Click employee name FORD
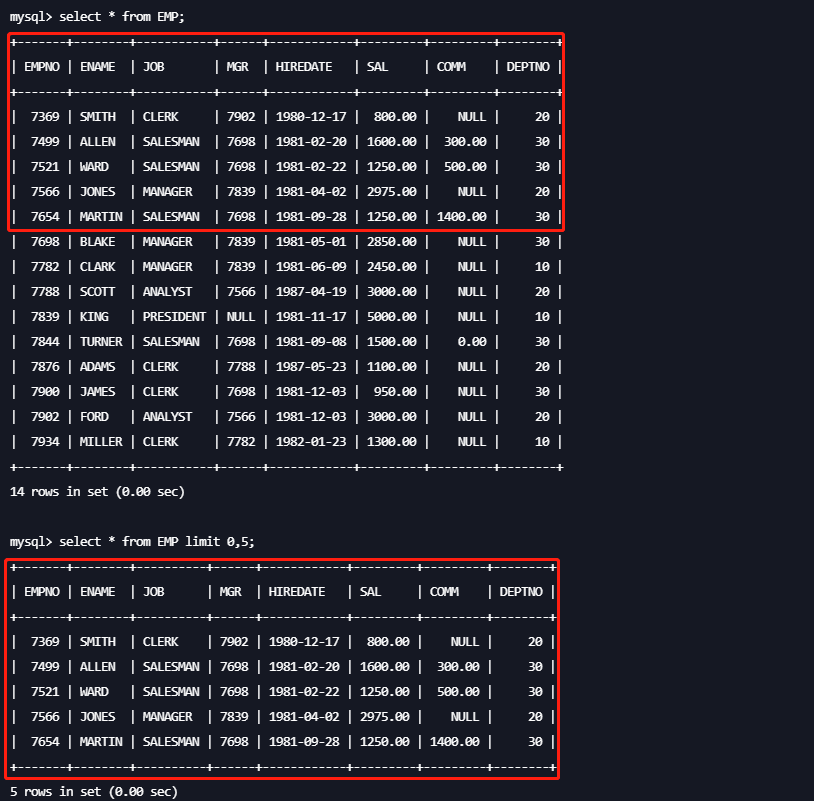The image size is (814, 801). click(95, 417)
